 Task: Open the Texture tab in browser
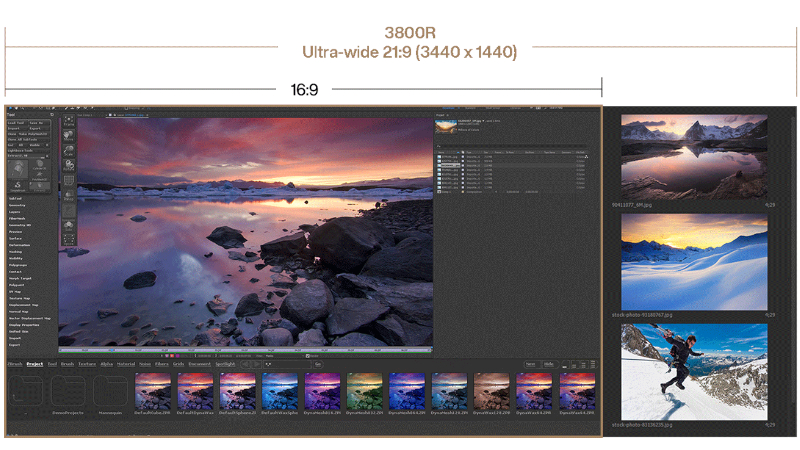[x=87, y=364]
